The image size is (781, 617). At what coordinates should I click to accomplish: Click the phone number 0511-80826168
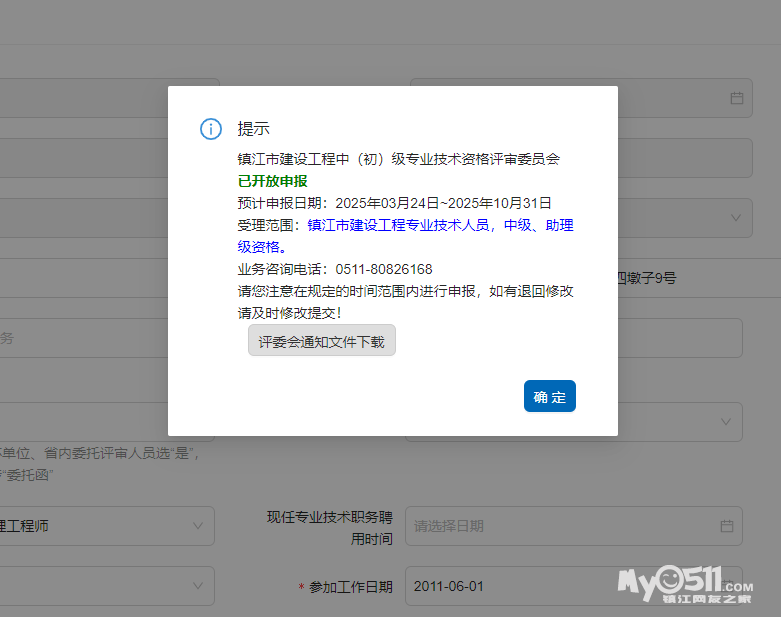[x=385, y=269]
